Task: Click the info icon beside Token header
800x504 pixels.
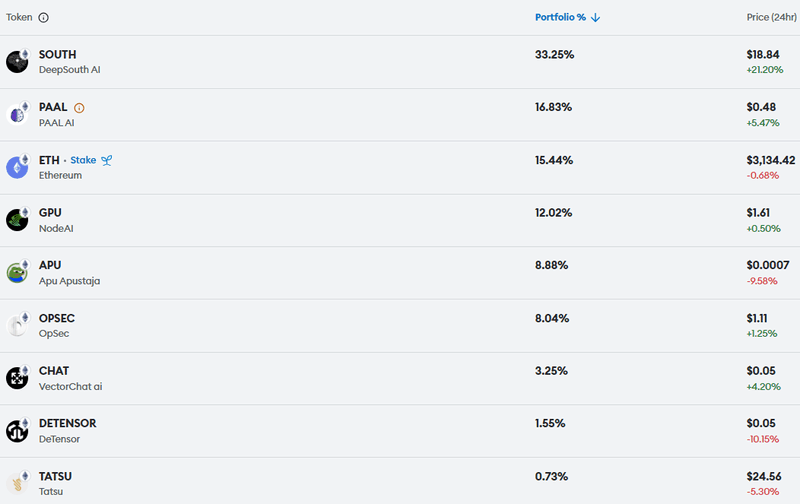Action: click(x=43, y=17)
